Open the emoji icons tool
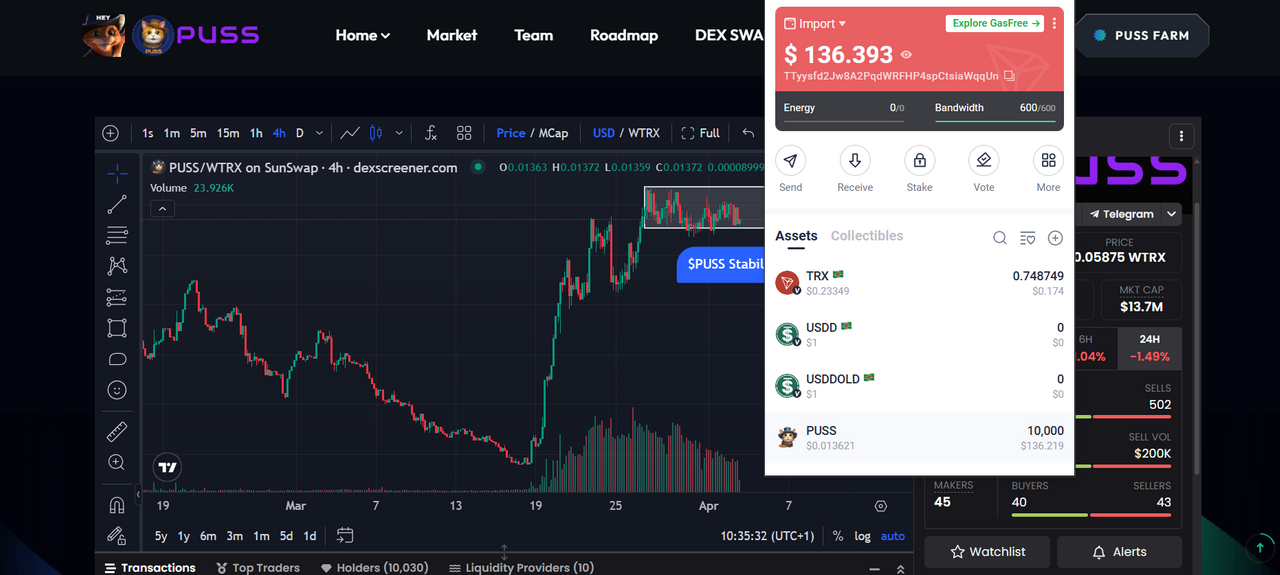The width and height of the screenshot is (1280, 575). tap(117, 389)
